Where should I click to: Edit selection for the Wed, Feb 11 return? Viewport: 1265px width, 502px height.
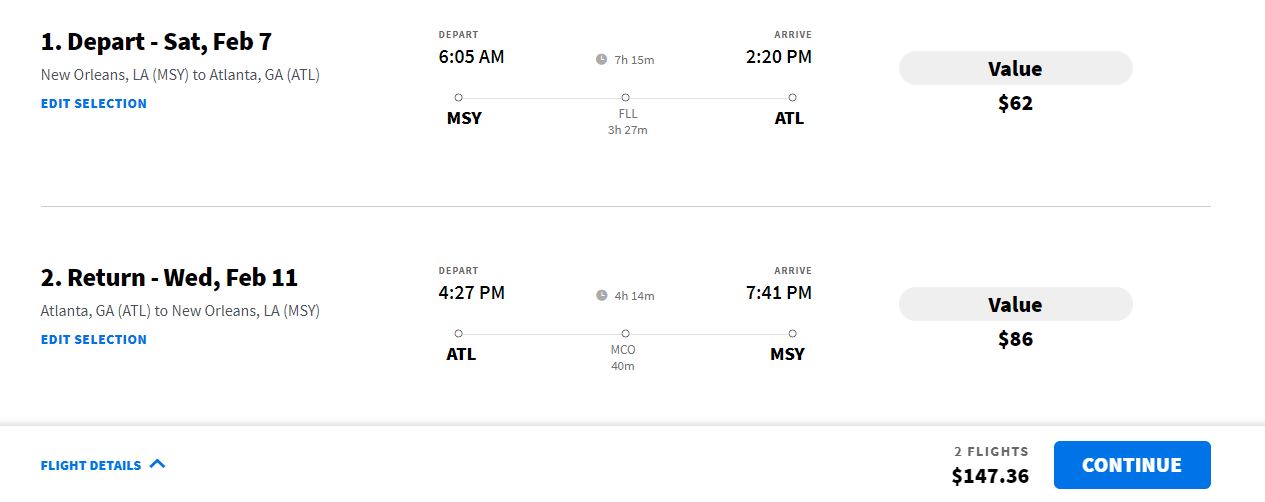[94, 339]
